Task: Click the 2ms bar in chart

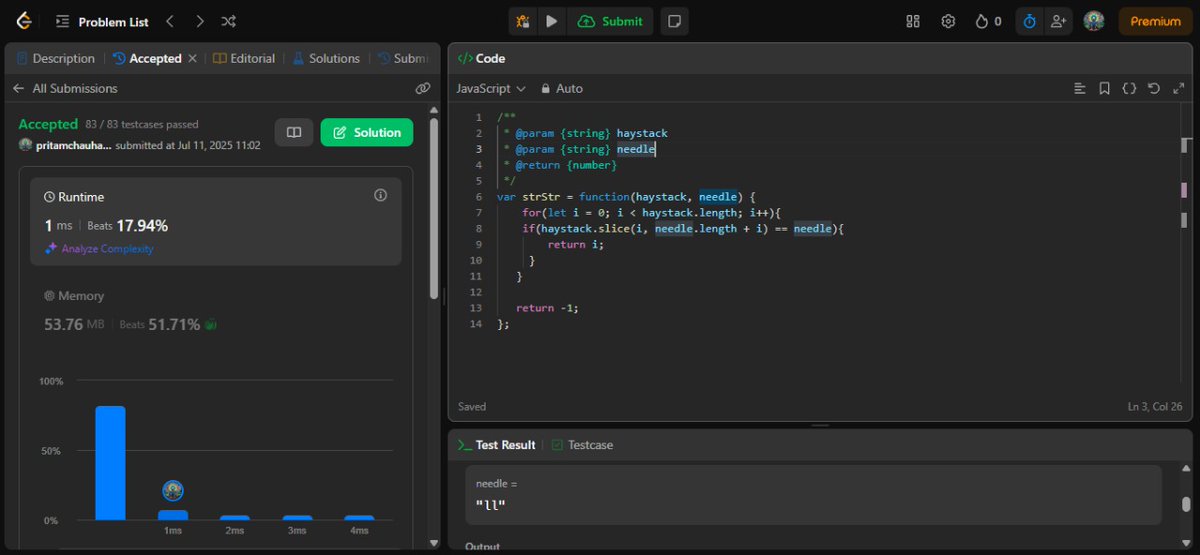Action: (235, 517)
